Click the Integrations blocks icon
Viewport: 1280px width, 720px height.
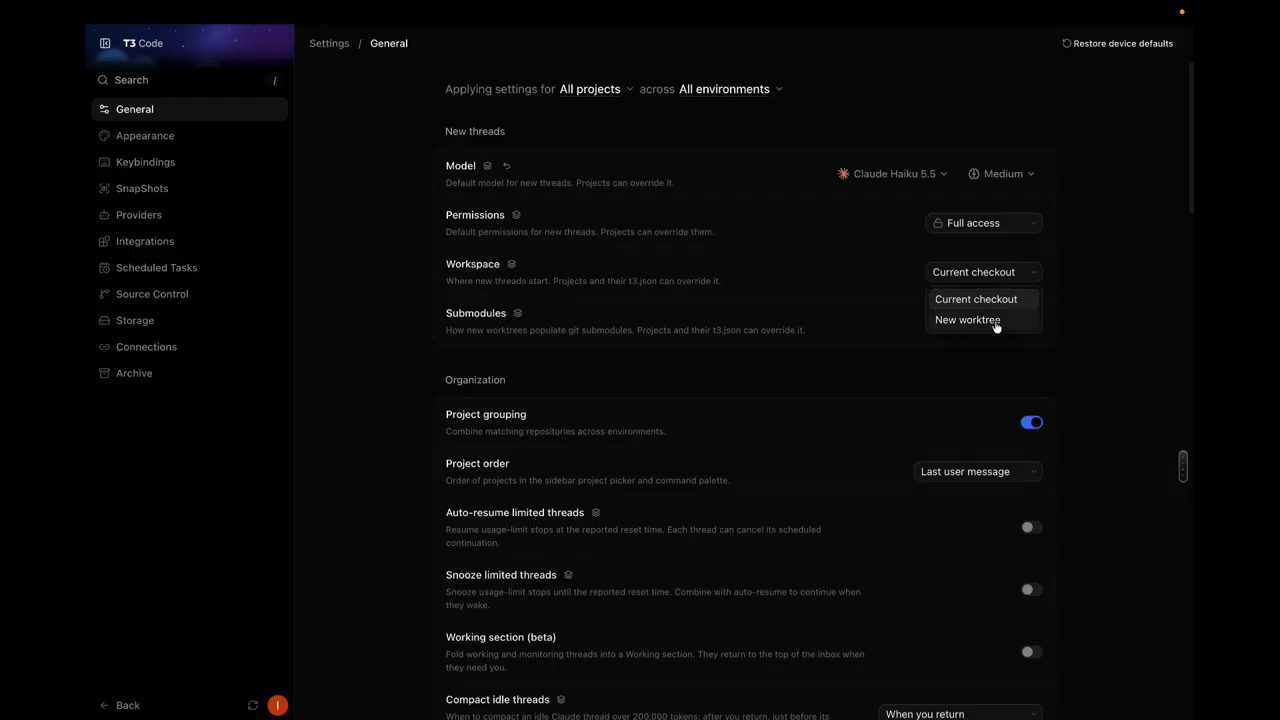(x=104, y=241)
